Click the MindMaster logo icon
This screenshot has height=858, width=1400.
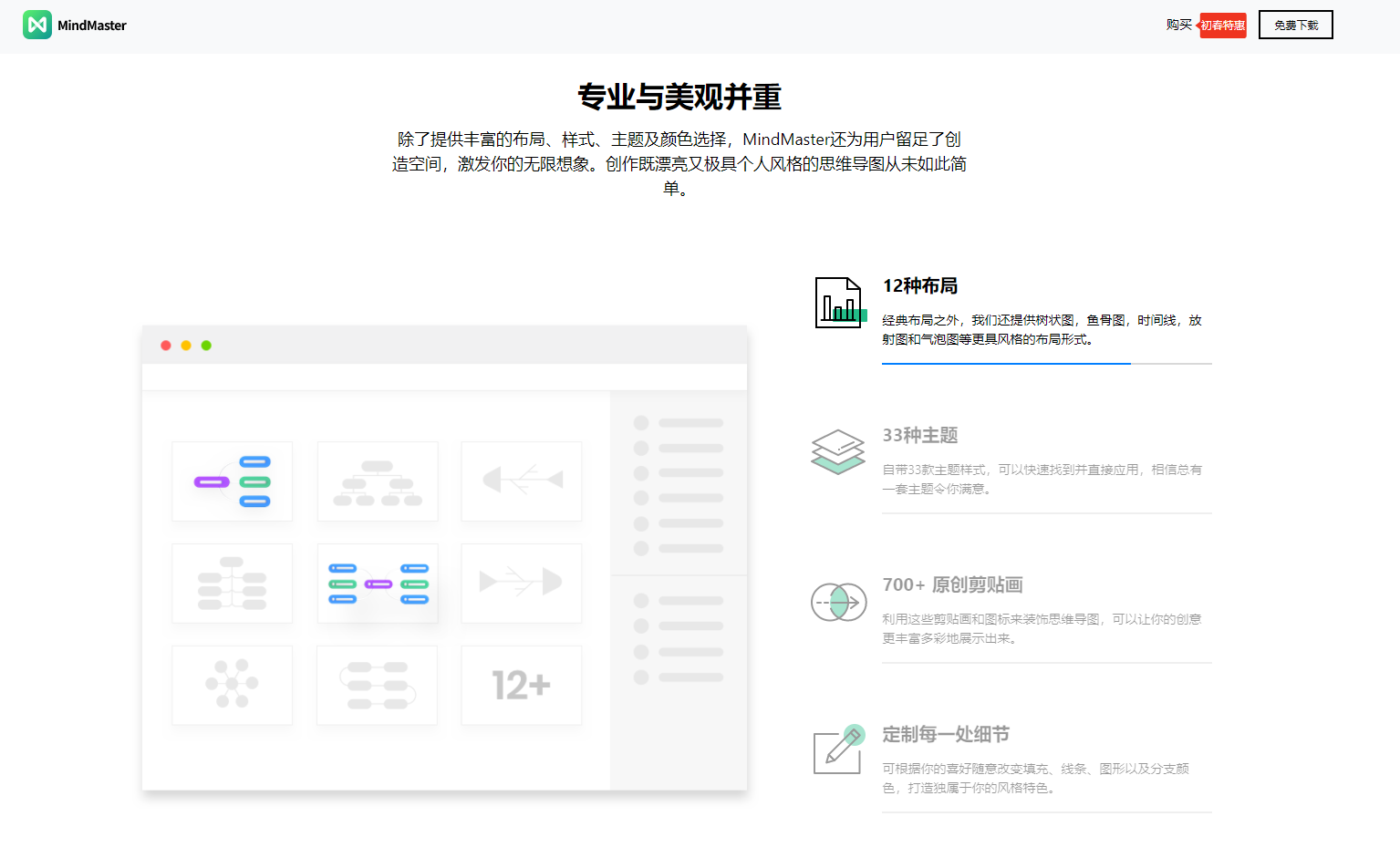pyautogui.click(x=37, y=25)
